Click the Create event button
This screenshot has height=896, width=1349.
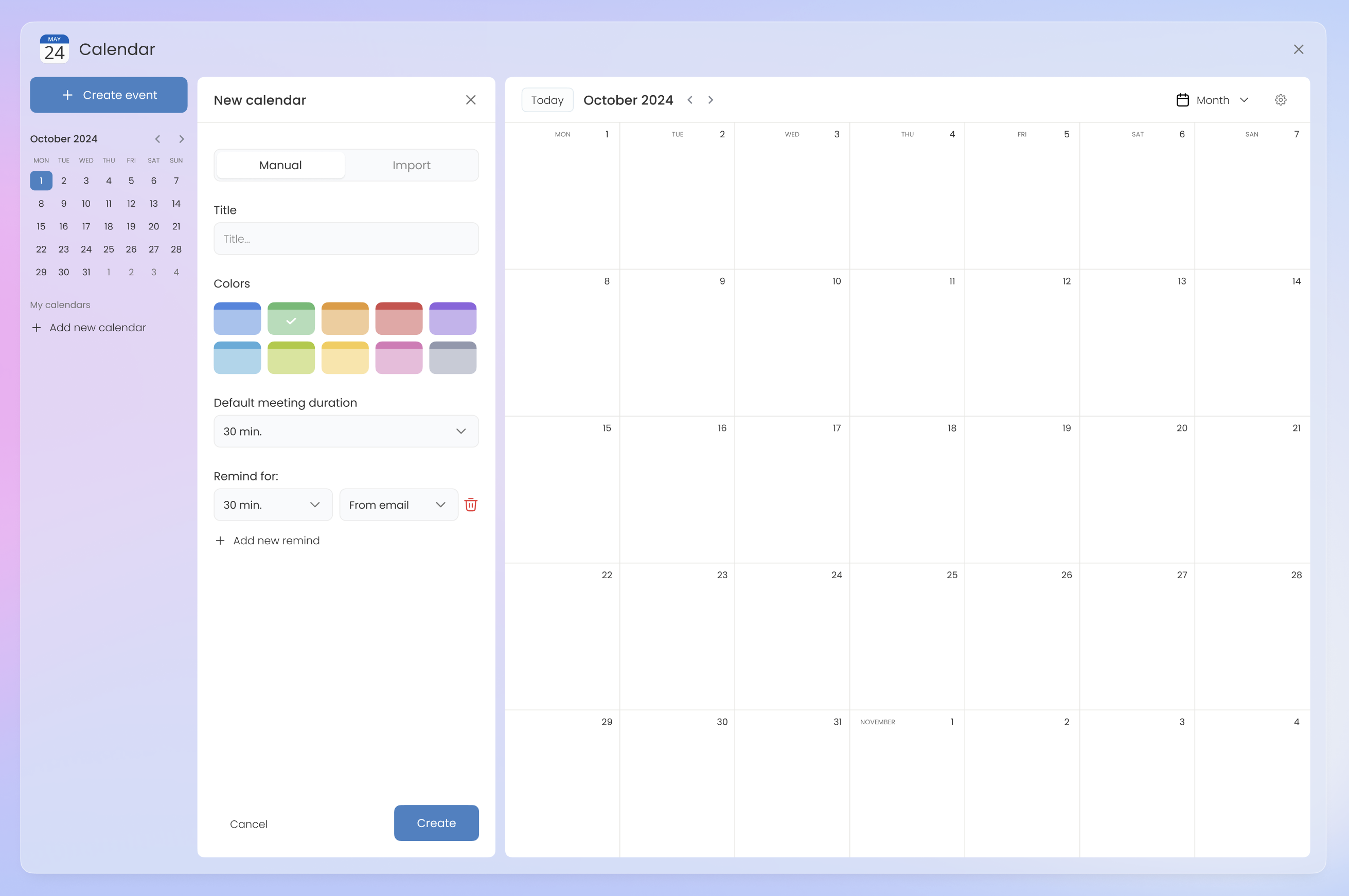(109, 95)
